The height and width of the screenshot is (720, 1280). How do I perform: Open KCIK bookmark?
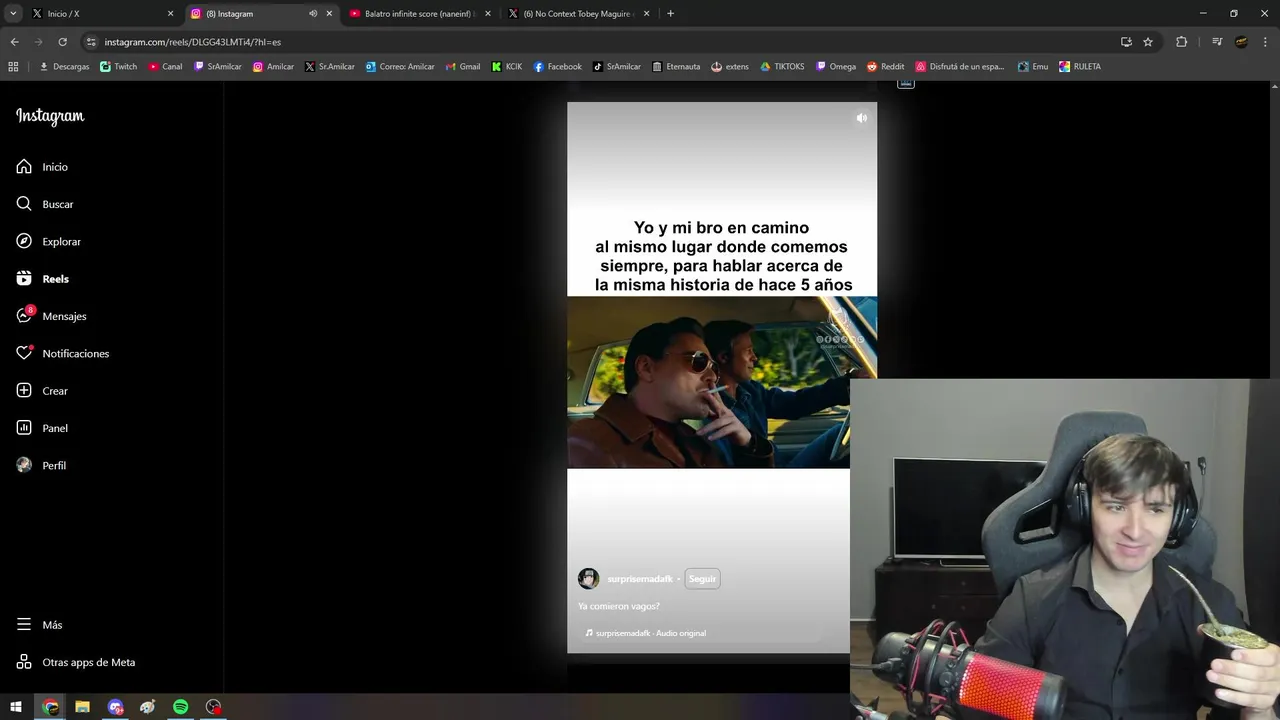(507, 67)
